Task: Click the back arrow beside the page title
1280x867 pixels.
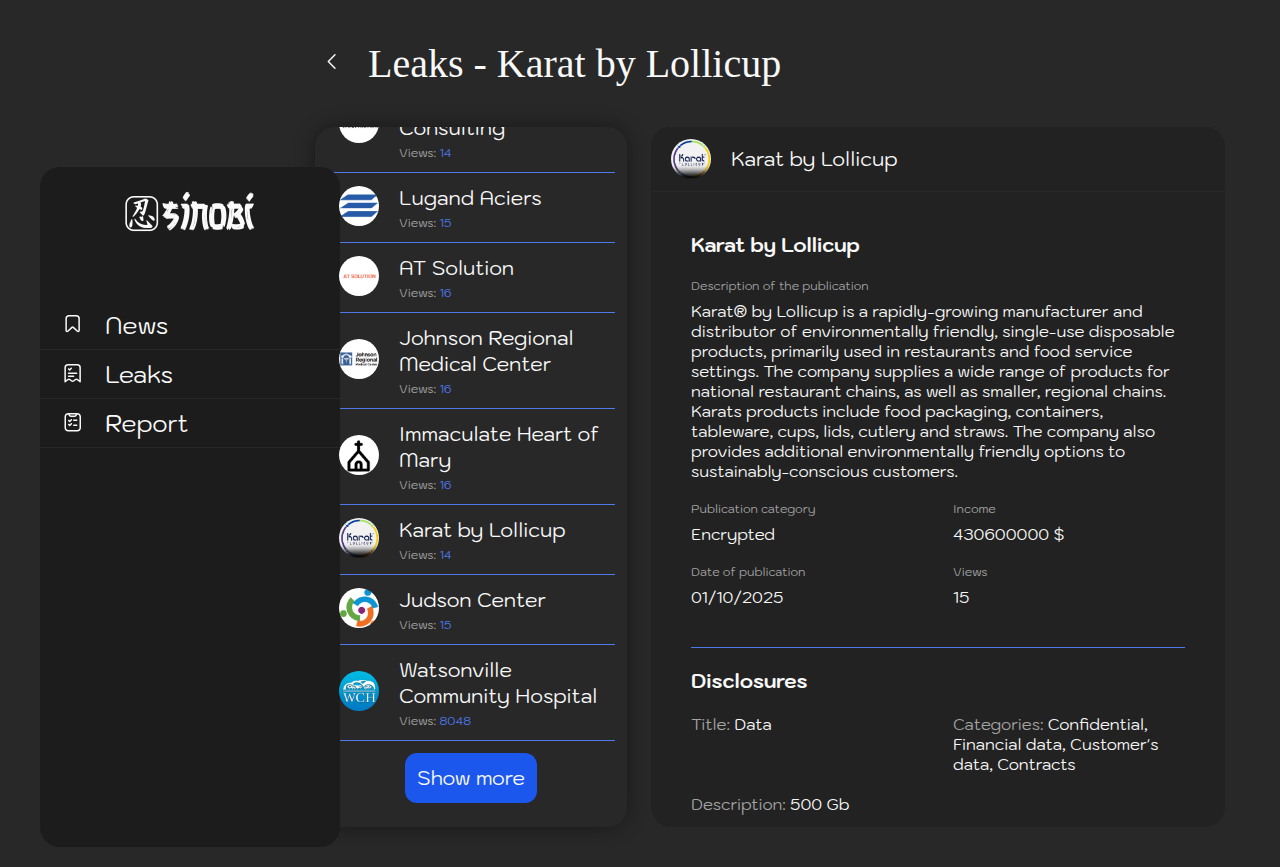Action: 332,62
